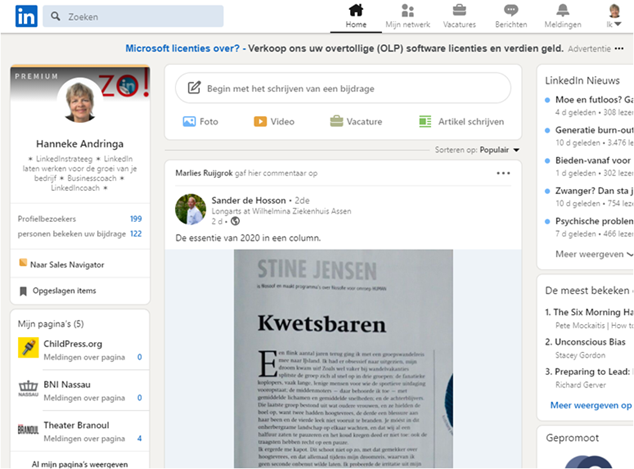Start writing in the bijdrage post box
The width and height of the screenshot is (634, 469).
coord(343,88)
